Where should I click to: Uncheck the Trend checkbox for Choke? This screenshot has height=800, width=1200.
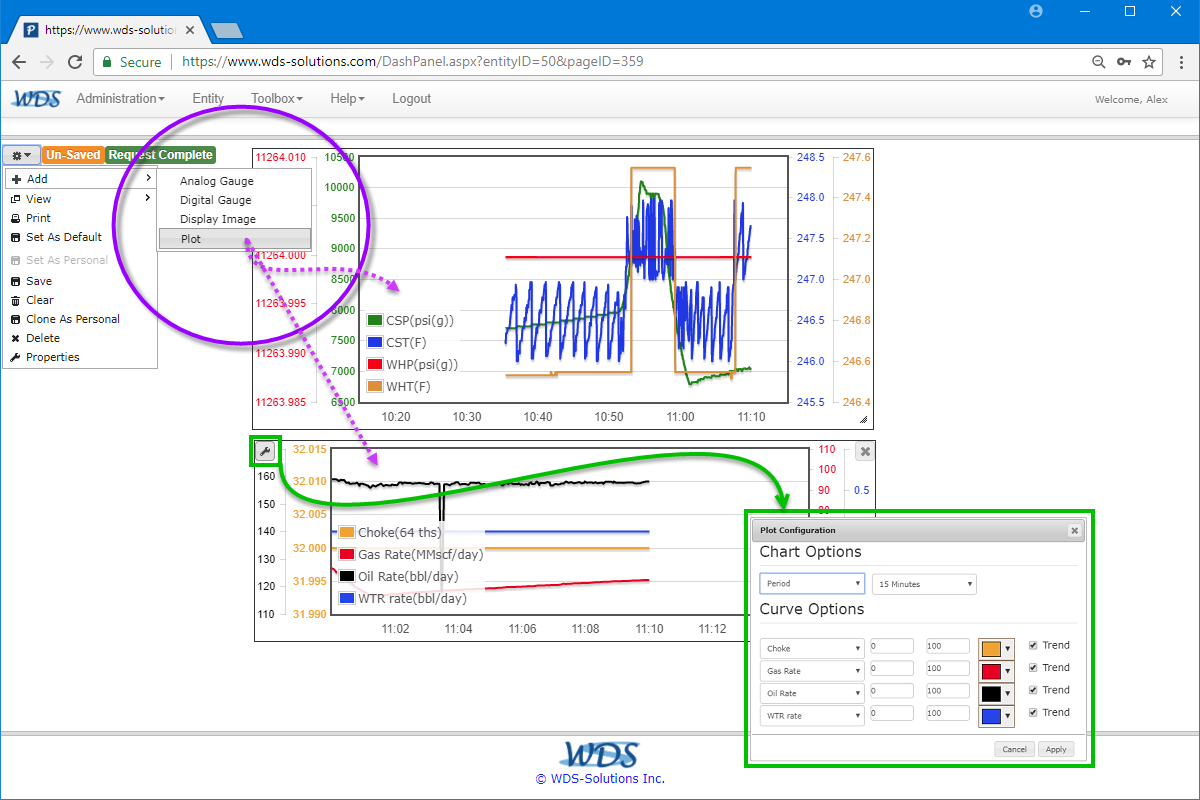click(x=1033, y=645)
